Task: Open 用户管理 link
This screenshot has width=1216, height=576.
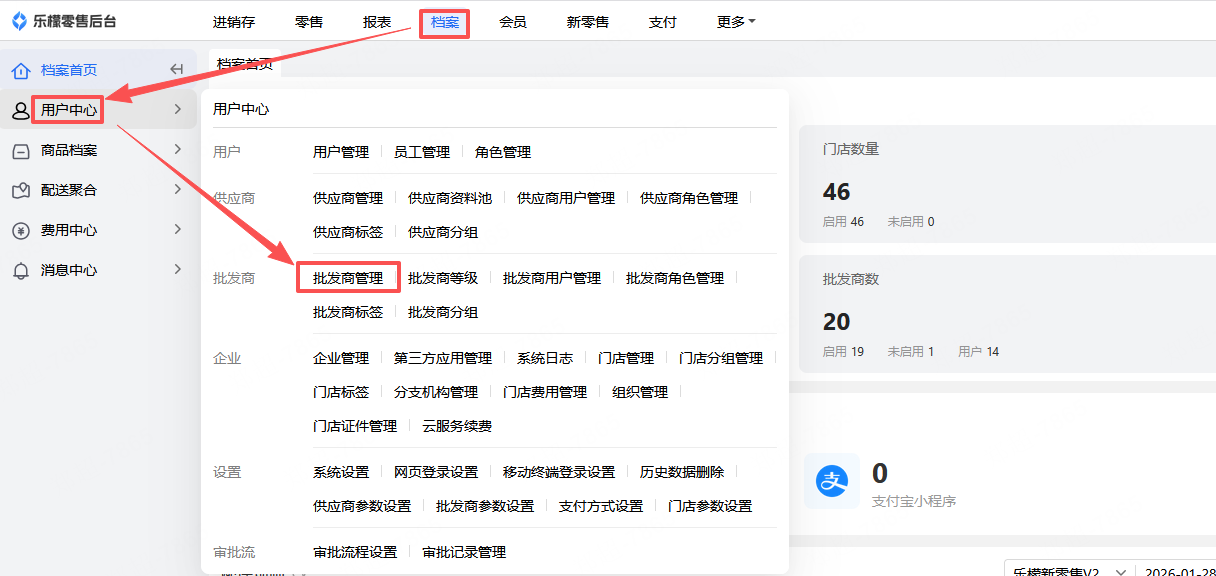Action: click(x=341, y=152)
